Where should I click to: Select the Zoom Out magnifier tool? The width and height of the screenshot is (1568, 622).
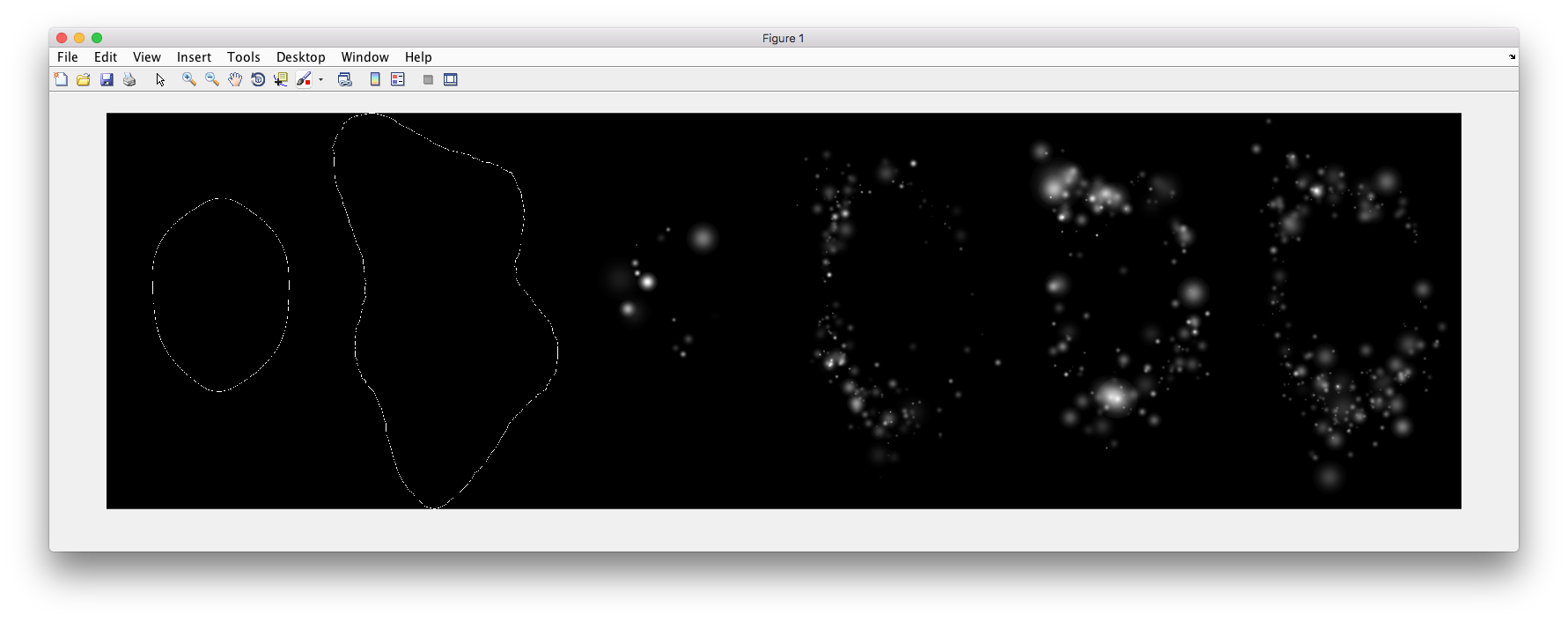tap(211, 80)
